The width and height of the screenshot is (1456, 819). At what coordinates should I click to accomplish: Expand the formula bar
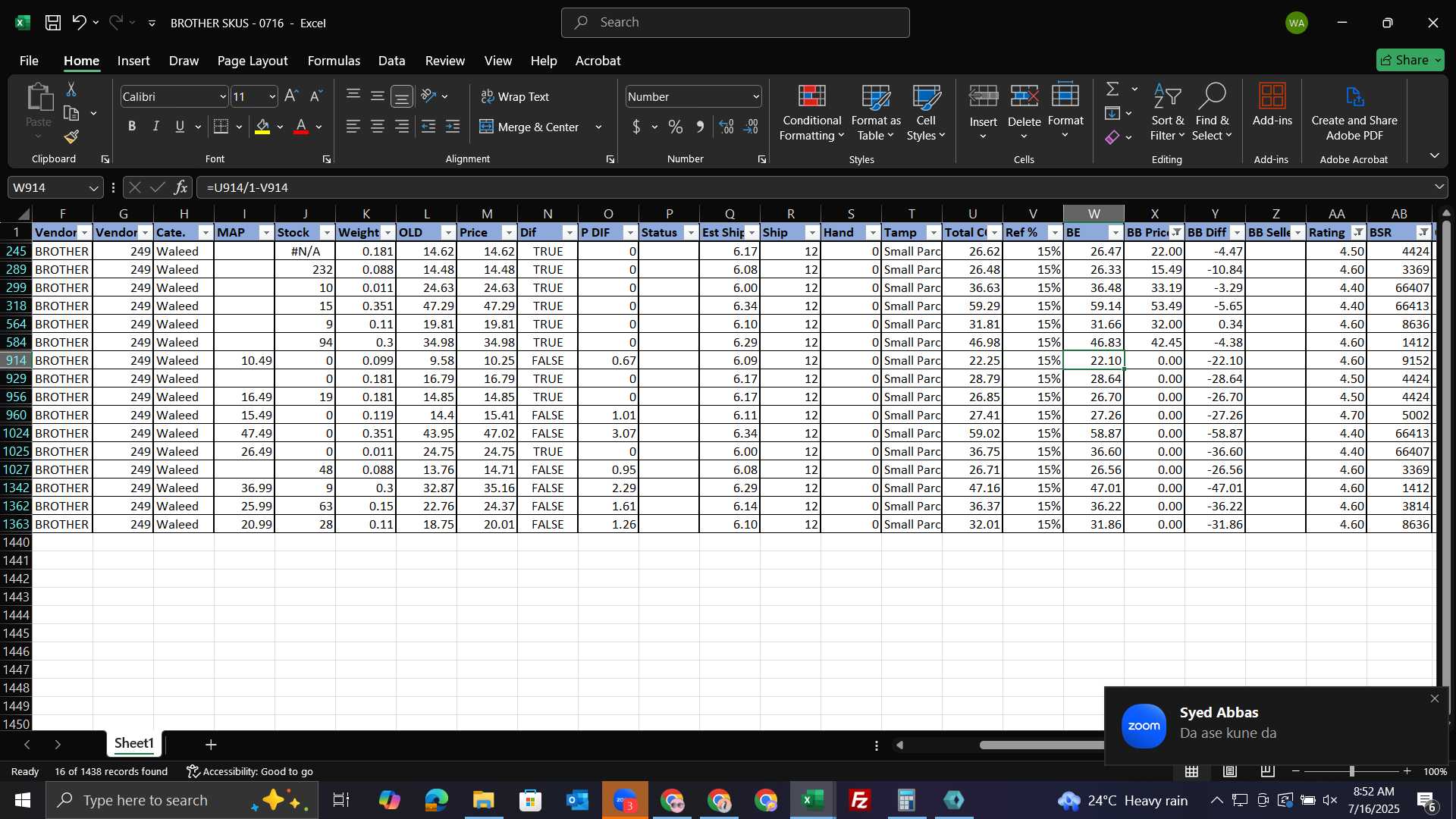coord(1439,187)
